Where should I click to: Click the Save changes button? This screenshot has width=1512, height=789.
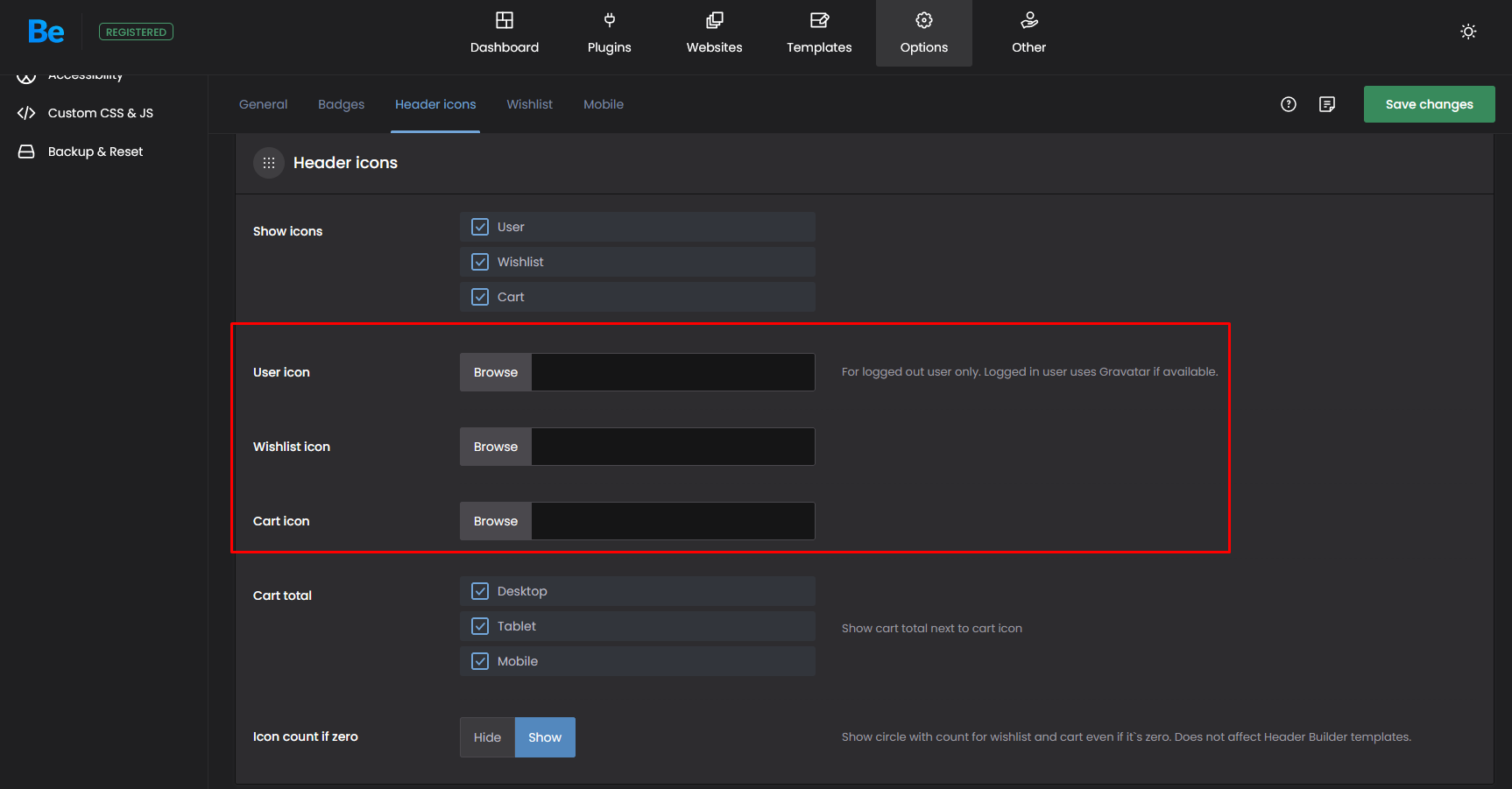(1430, 104)
